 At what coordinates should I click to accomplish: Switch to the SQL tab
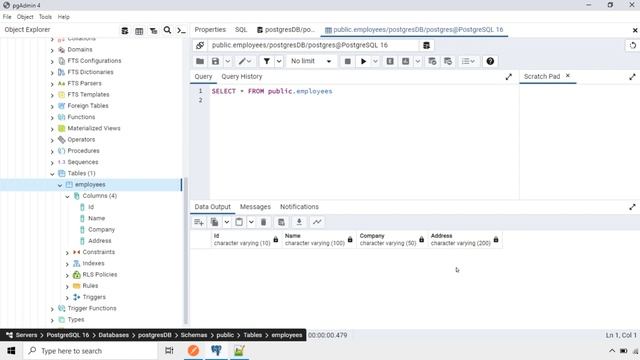point(241,29)
